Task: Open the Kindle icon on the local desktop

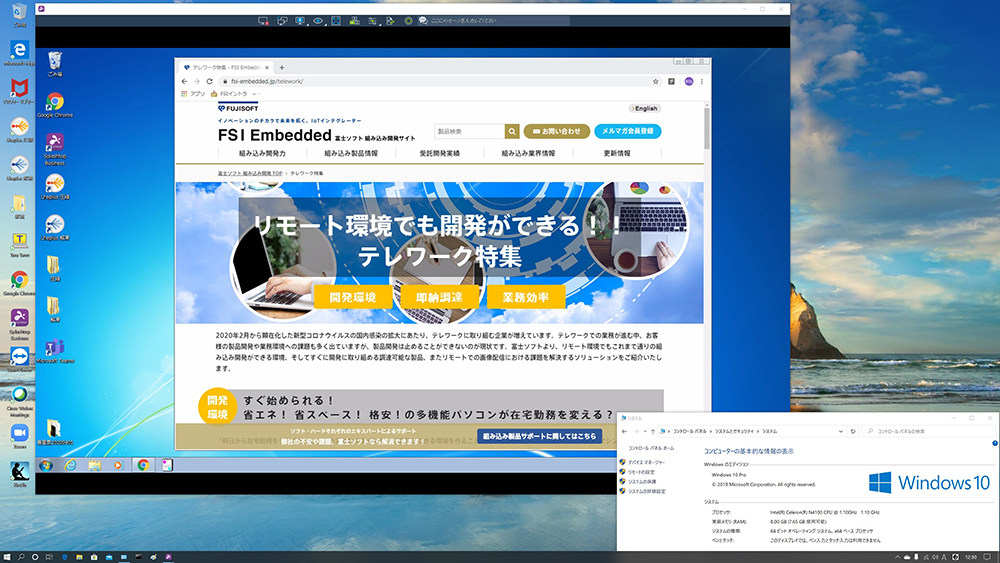Action: coord(19,474)
